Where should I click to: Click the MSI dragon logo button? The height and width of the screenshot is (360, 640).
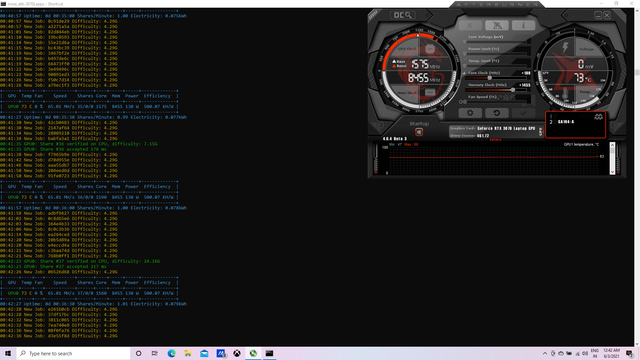pos(497,25)
